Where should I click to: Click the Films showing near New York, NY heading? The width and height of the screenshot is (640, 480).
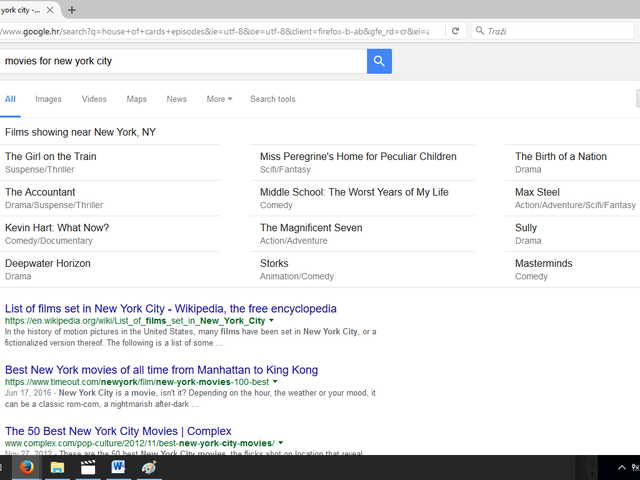pyautogui.click(x=80, y=132)
